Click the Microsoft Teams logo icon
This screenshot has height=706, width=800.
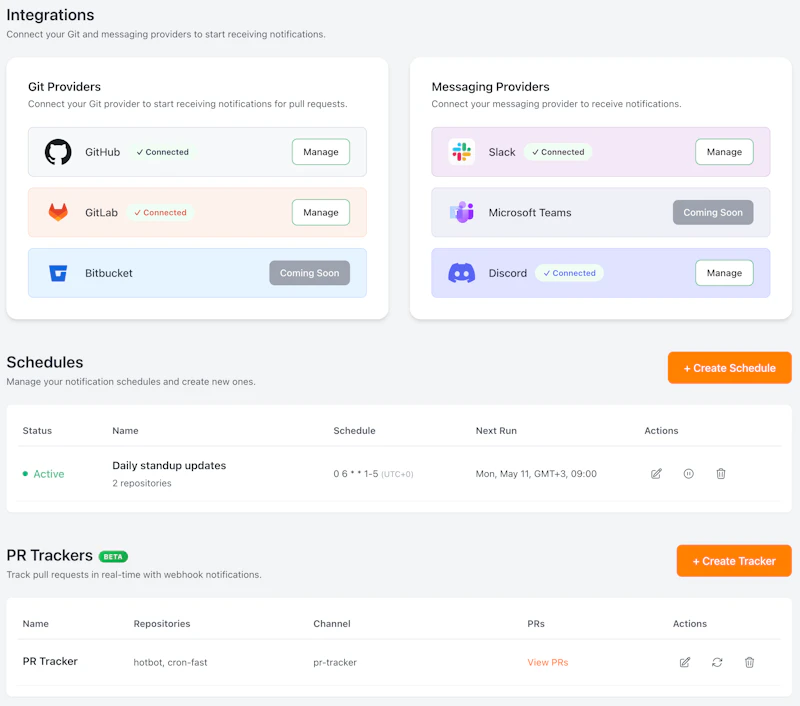pyautogui.click(x=461, y=212)
